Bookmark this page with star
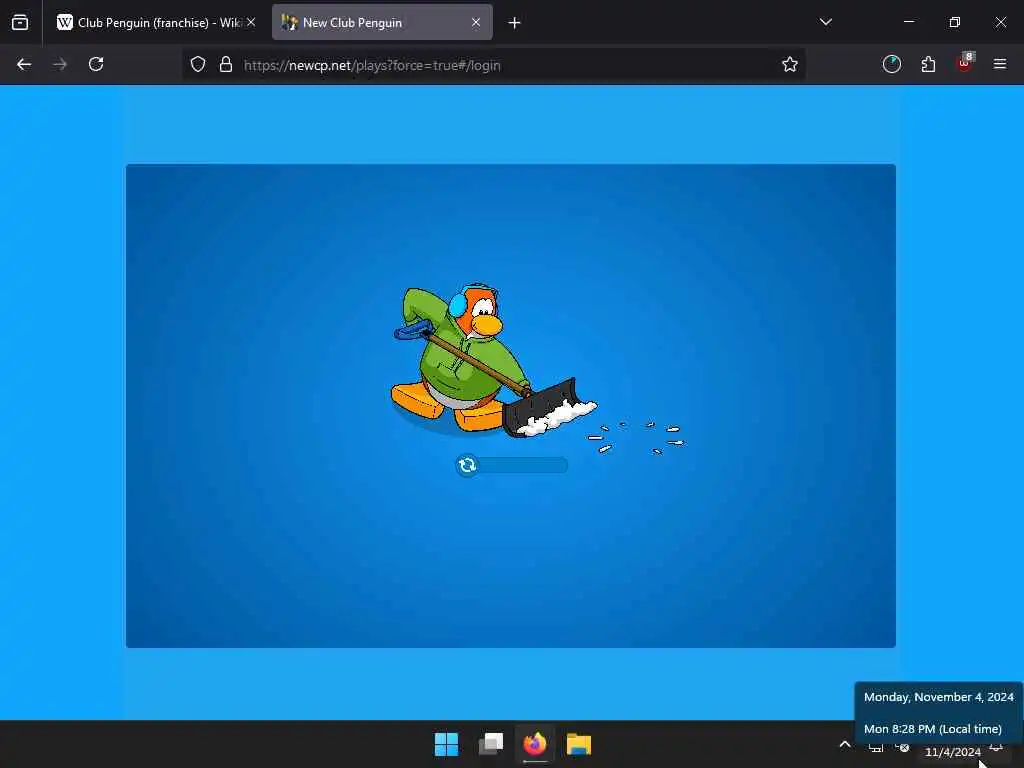Image resolution: width=1024 pixels, height=768 pixels. click(x=790, y=64)
